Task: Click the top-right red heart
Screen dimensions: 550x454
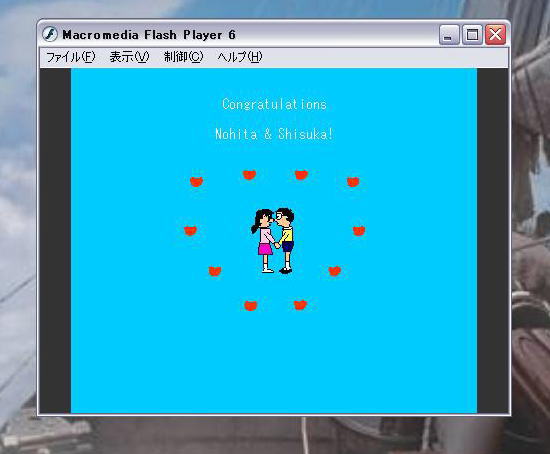Action: point(353,182)
